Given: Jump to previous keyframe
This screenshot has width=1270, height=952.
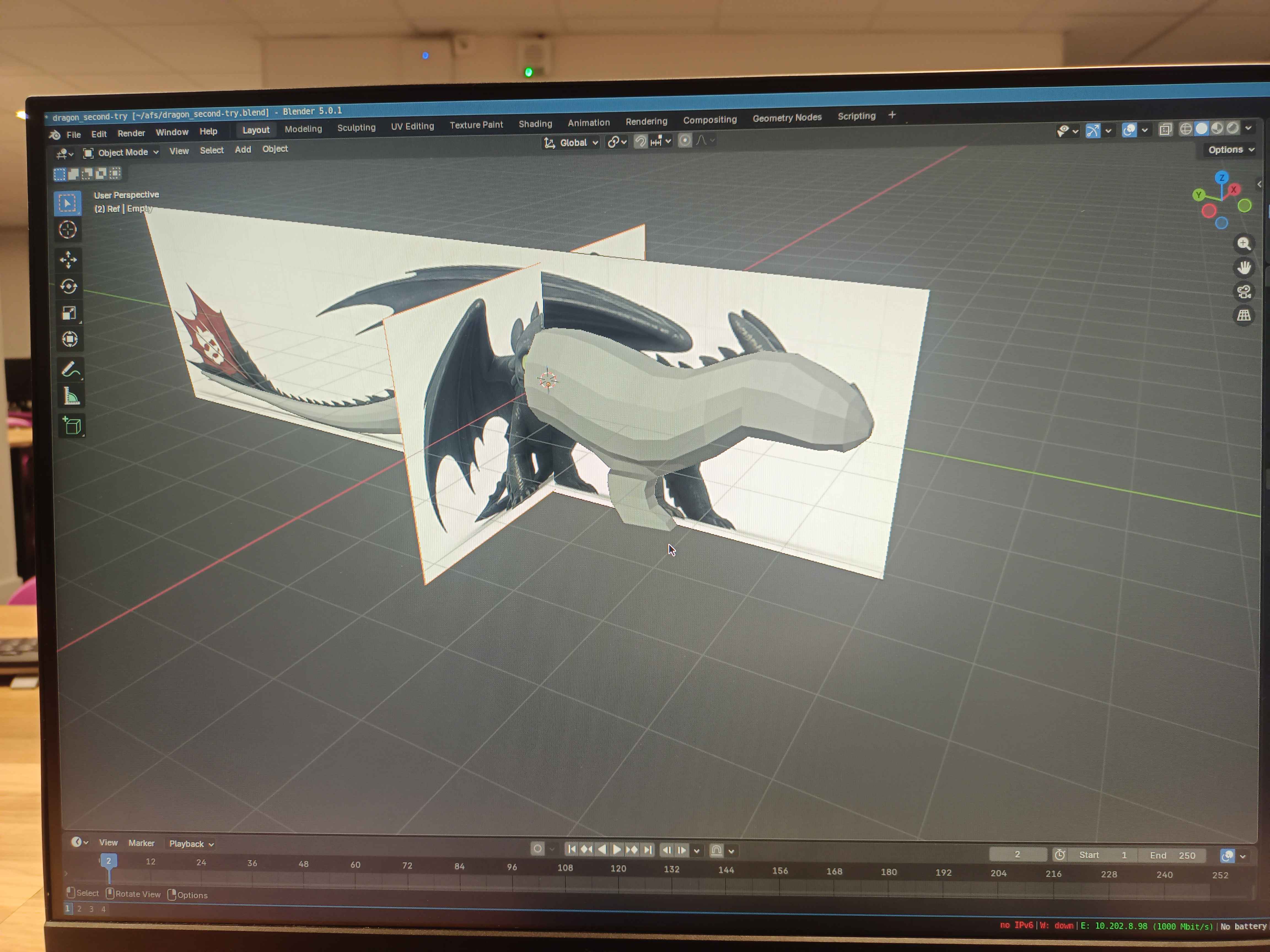Looking at the screenshot, I should coord(586,849).
